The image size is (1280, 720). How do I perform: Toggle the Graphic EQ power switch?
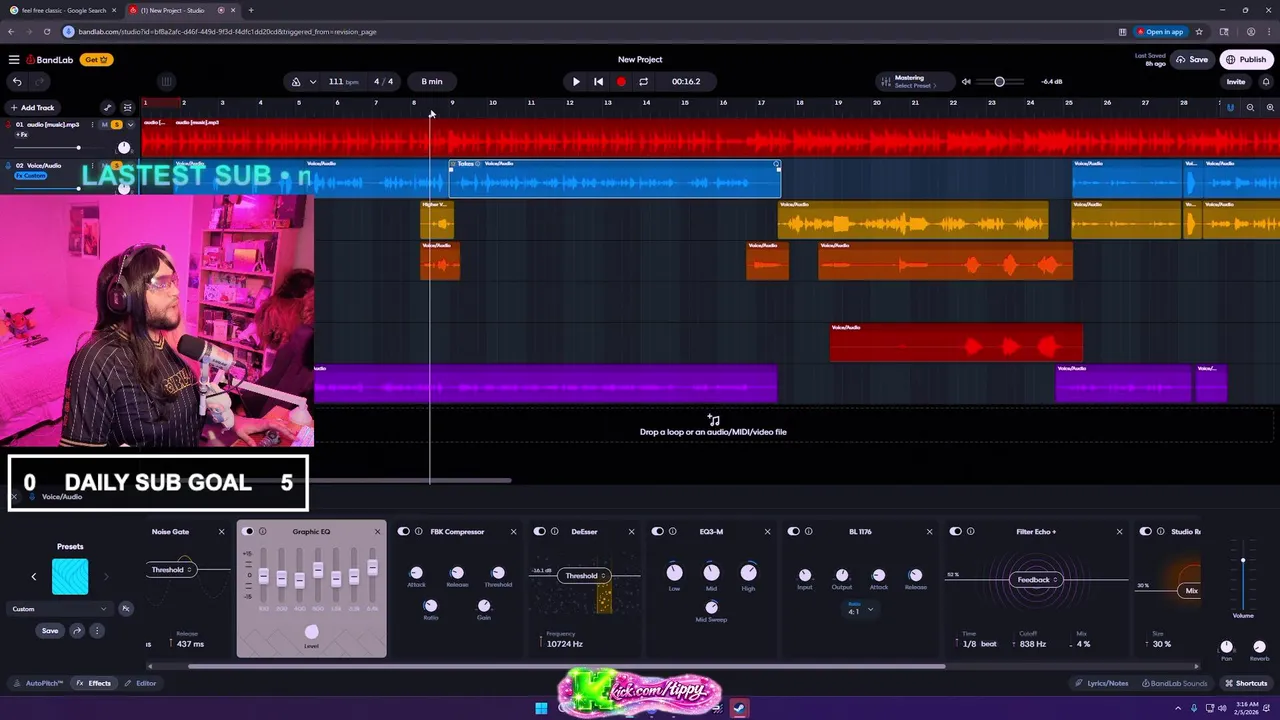(249, 532)
